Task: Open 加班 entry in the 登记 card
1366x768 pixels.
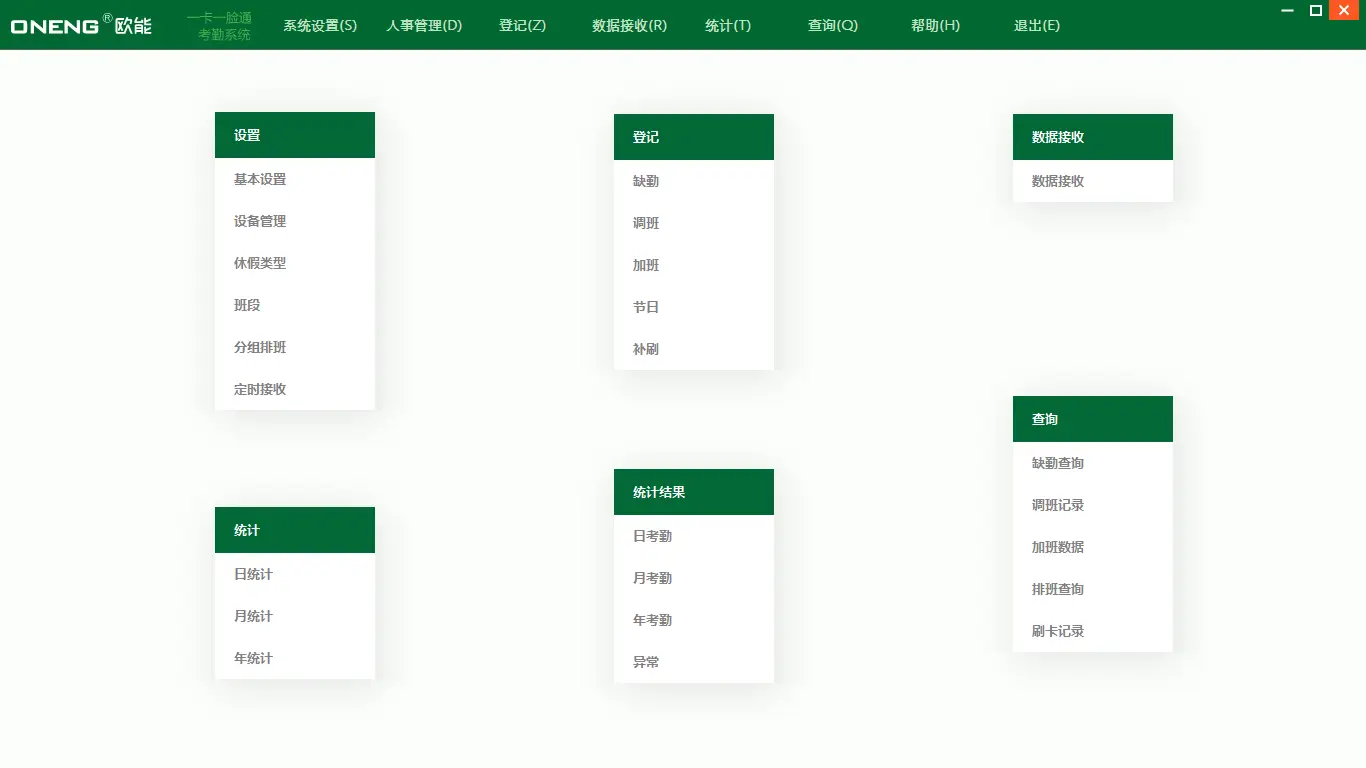Action: point(646,265)
